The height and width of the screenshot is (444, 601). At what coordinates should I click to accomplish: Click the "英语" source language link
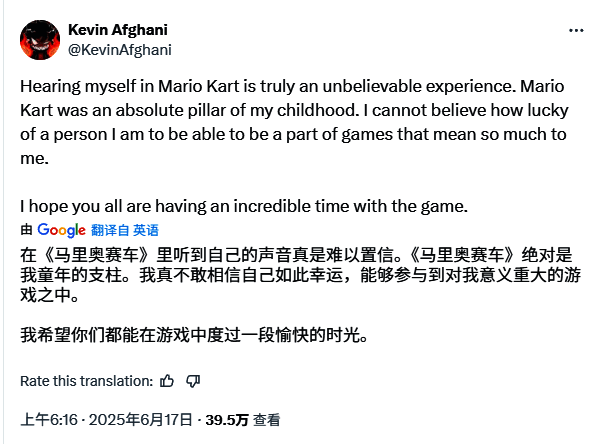(x=146, y=229)
